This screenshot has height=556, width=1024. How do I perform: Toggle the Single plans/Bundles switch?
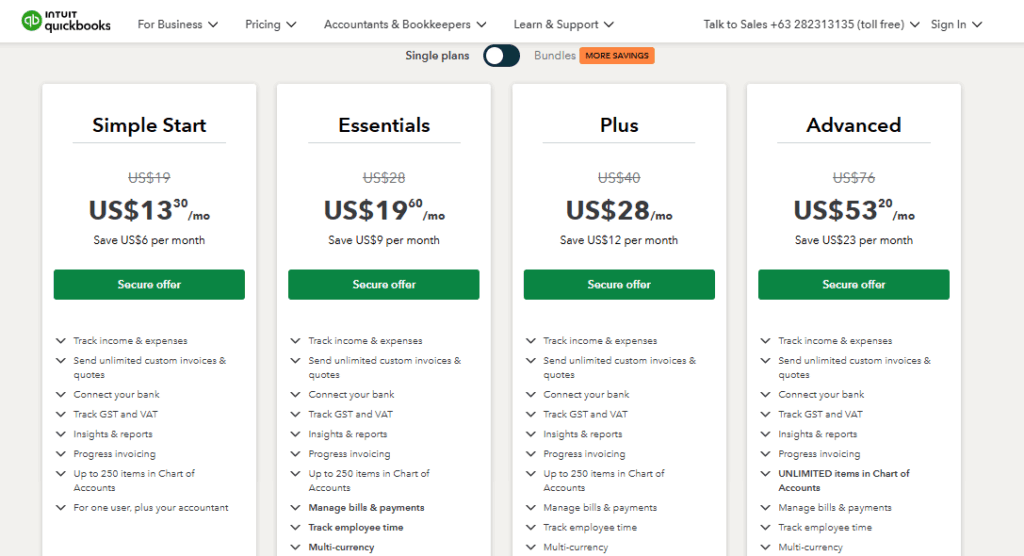pos(501,56)
